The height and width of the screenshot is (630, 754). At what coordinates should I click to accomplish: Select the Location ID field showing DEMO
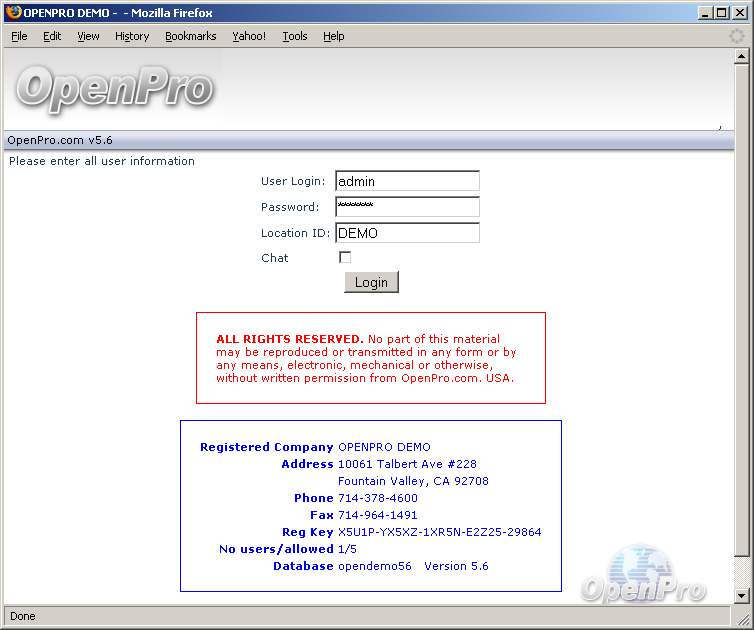407,233
